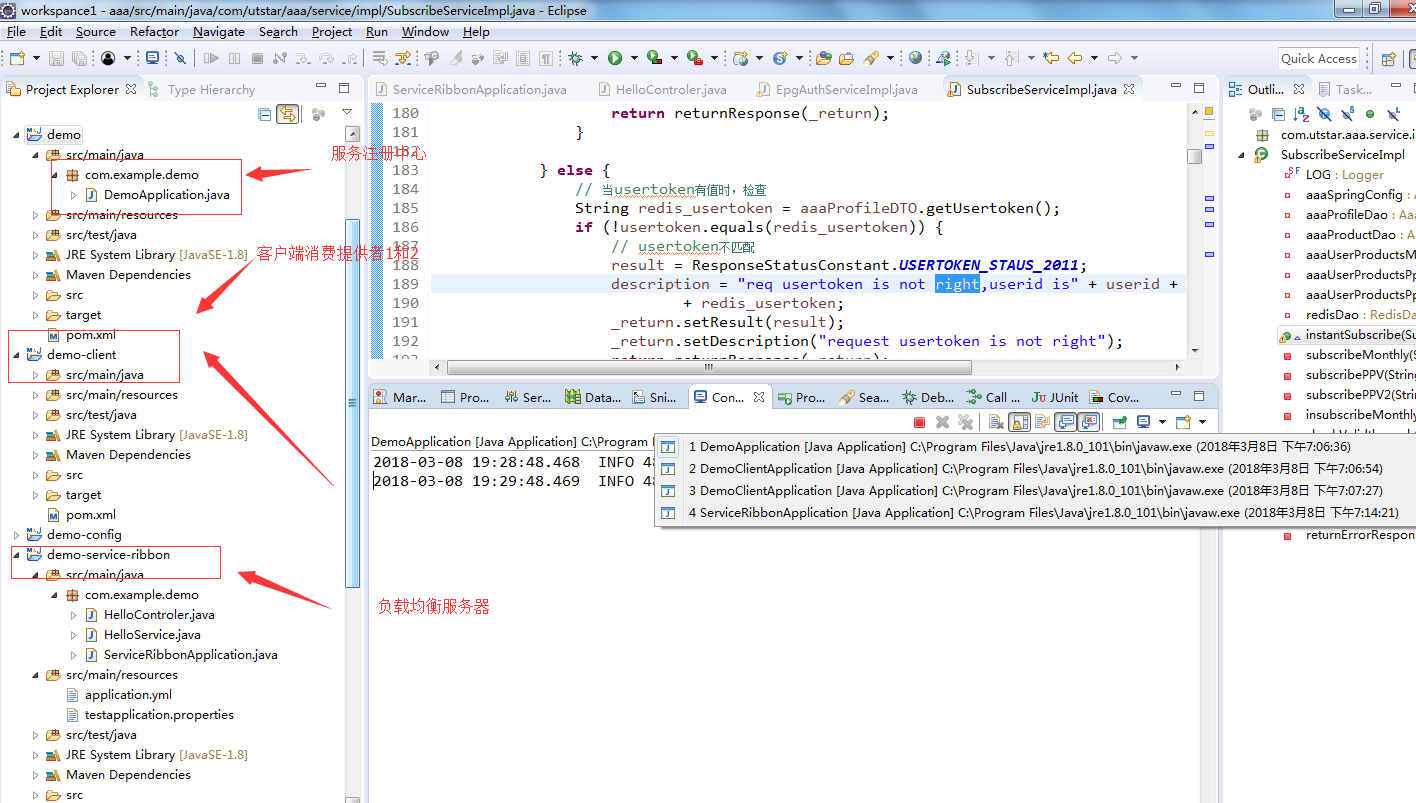Switch to EpgAuthServiceImpl.java editor tab
Image resolution: width=1416 pixels, height=803 pixels.
click(x=838, y=89)
